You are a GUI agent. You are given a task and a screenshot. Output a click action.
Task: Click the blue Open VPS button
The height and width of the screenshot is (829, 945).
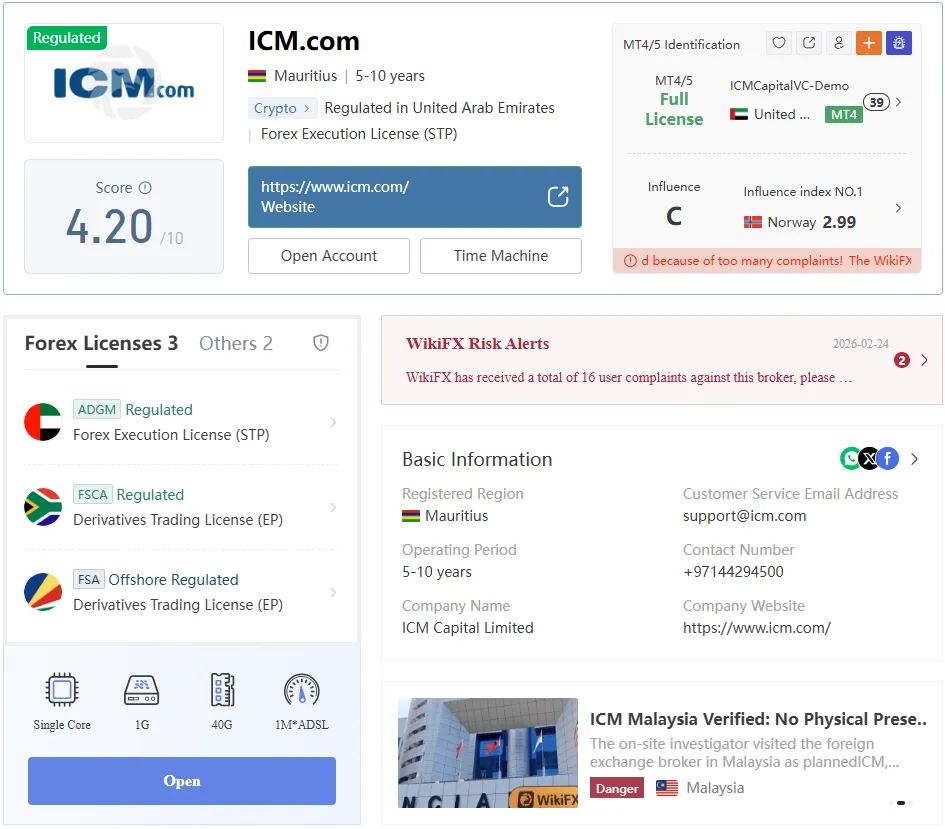click(x=182, y=781)
